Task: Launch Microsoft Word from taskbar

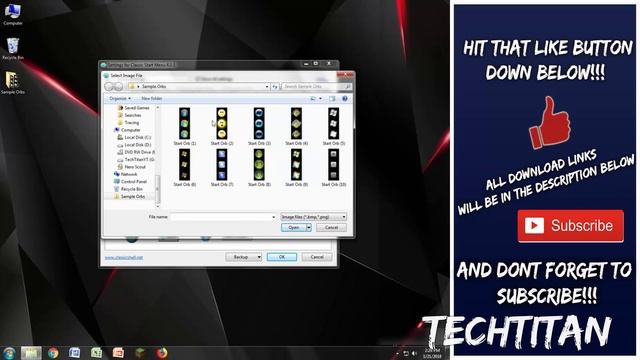Action: tap(75, 353)
